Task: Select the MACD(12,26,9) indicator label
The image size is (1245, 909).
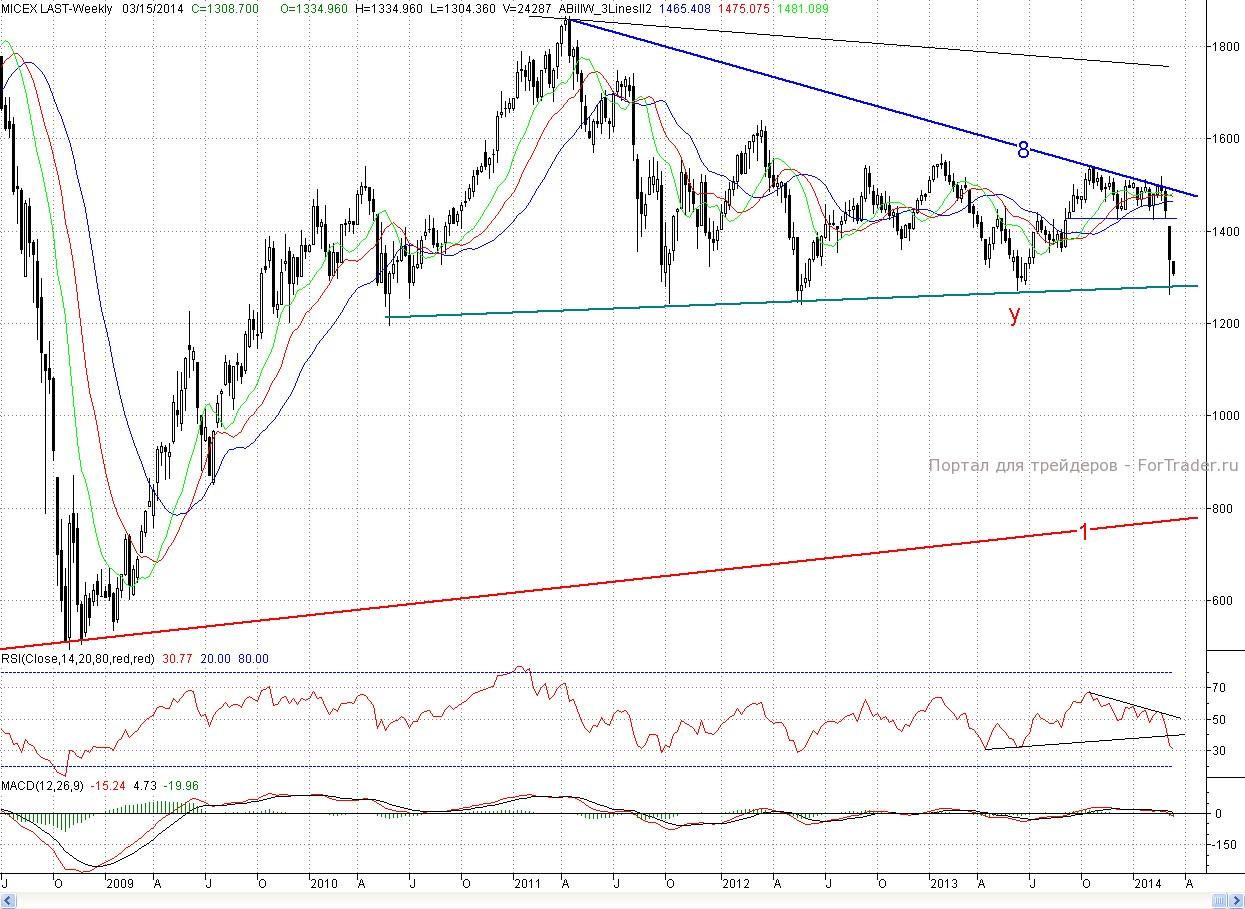Action: [43, 785]
